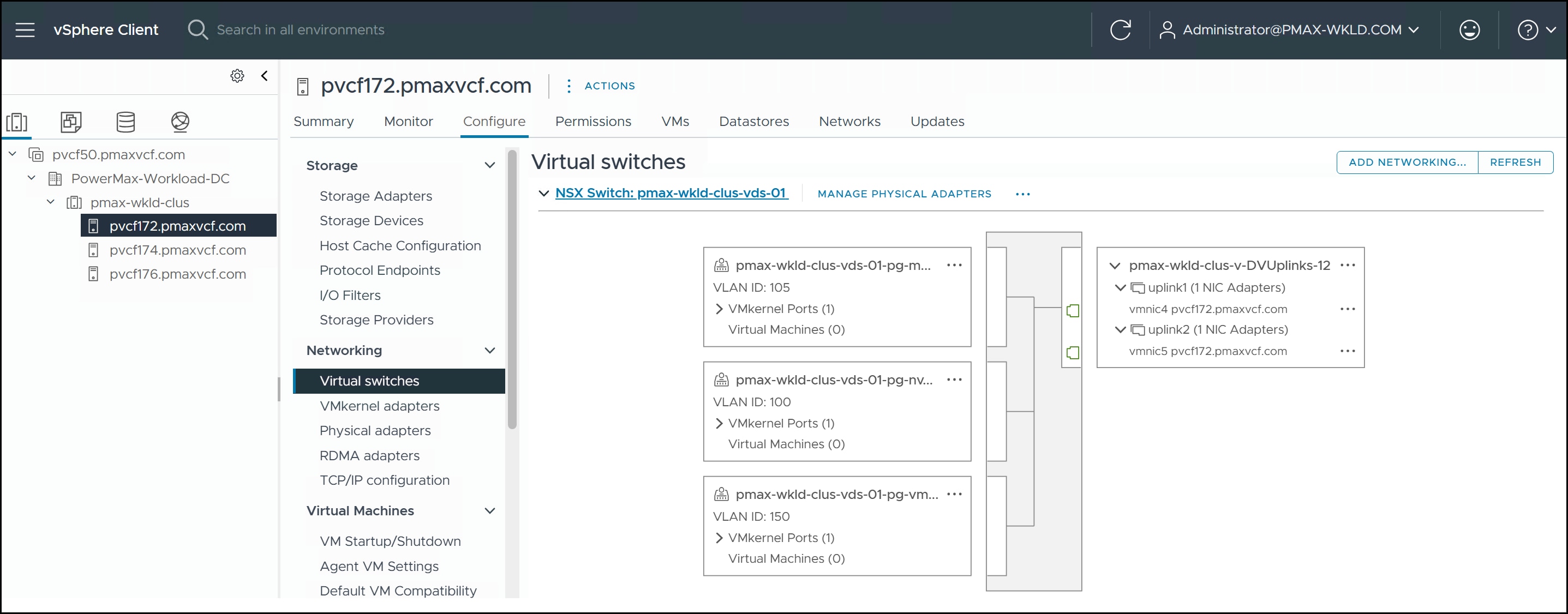This screenshot has width=1568, height=614.
Task: Click the host icon beside the pvcf172 title
Action: pos(302,86)
